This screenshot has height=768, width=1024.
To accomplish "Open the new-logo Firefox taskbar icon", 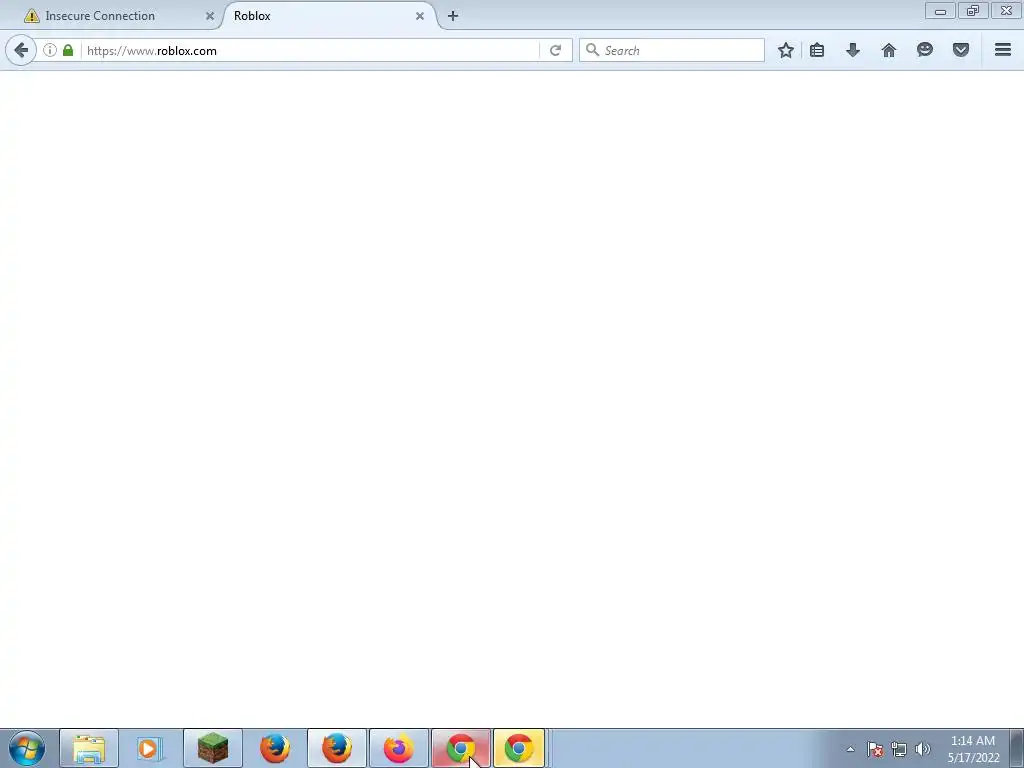I will 398,748.
